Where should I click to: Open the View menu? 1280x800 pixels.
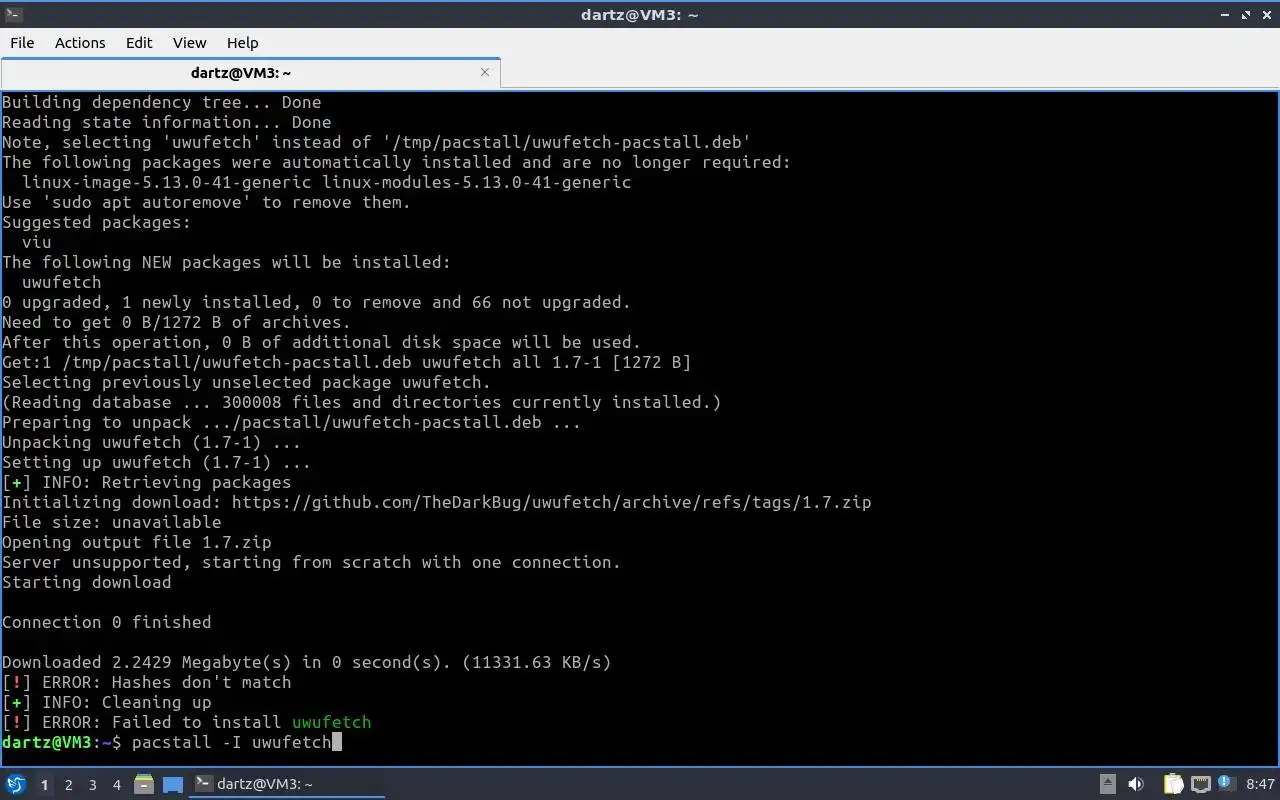tap(189, 42)
